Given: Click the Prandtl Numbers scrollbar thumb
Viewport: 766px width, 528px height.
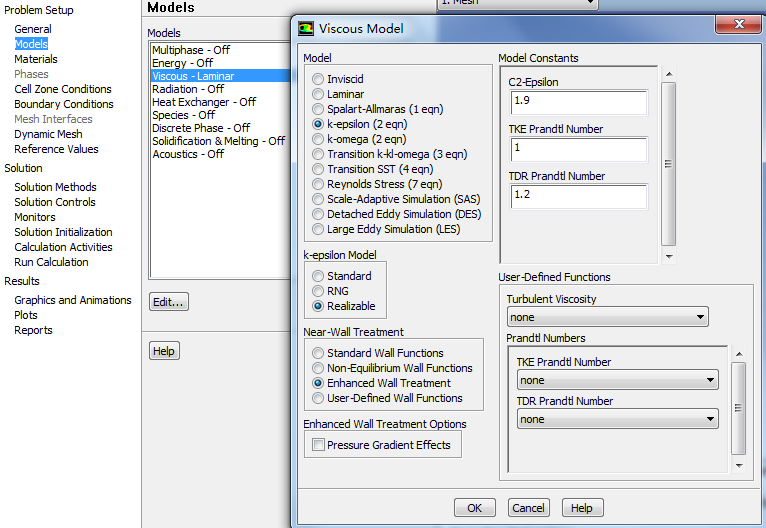Looking at the screenshot, I should coord(739,408).
